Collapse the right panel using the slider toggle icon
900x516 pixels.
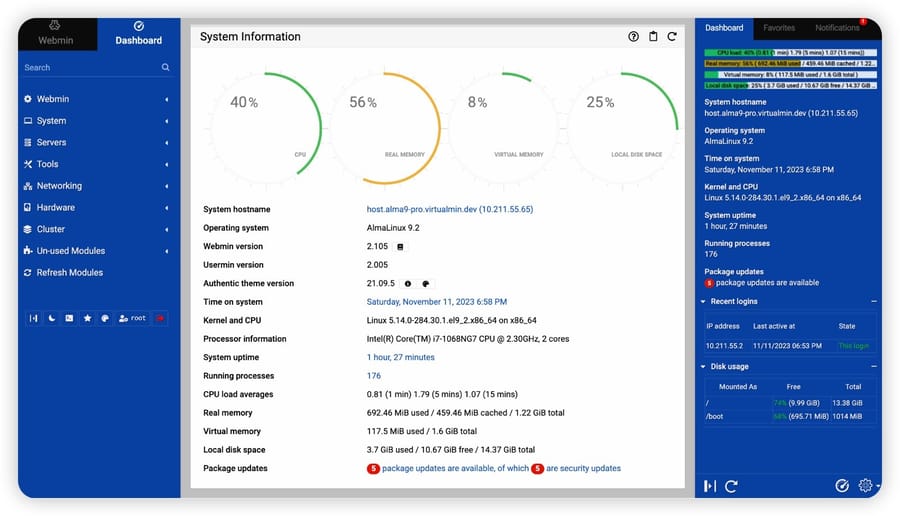click(x=710, y=486)
